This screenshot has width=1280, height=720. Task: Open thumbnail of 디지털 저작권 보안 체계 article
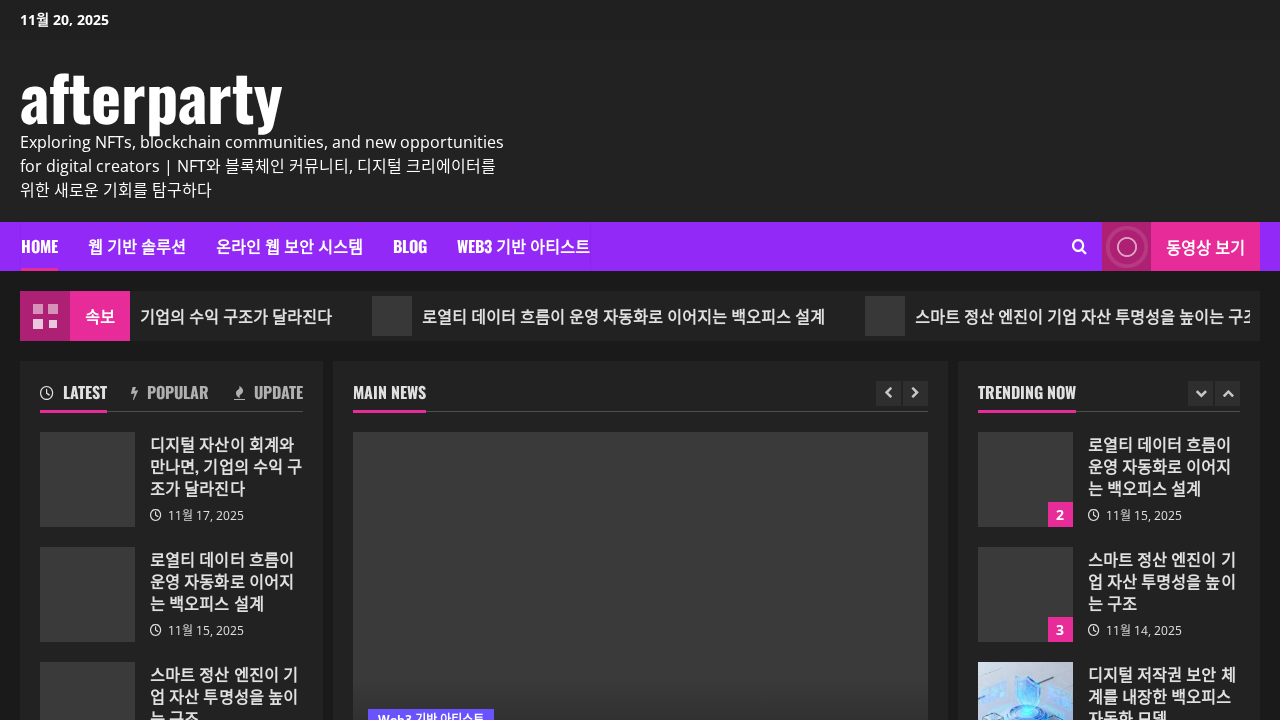pyautogui.click(x=1025, y=691)
